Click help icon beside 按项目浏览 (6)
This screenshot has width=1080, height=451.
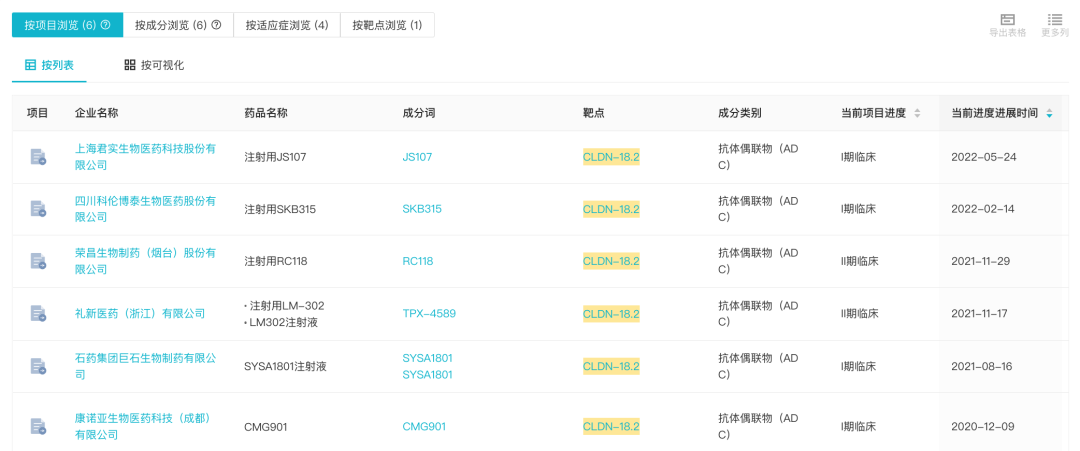[x=105, y=25]
